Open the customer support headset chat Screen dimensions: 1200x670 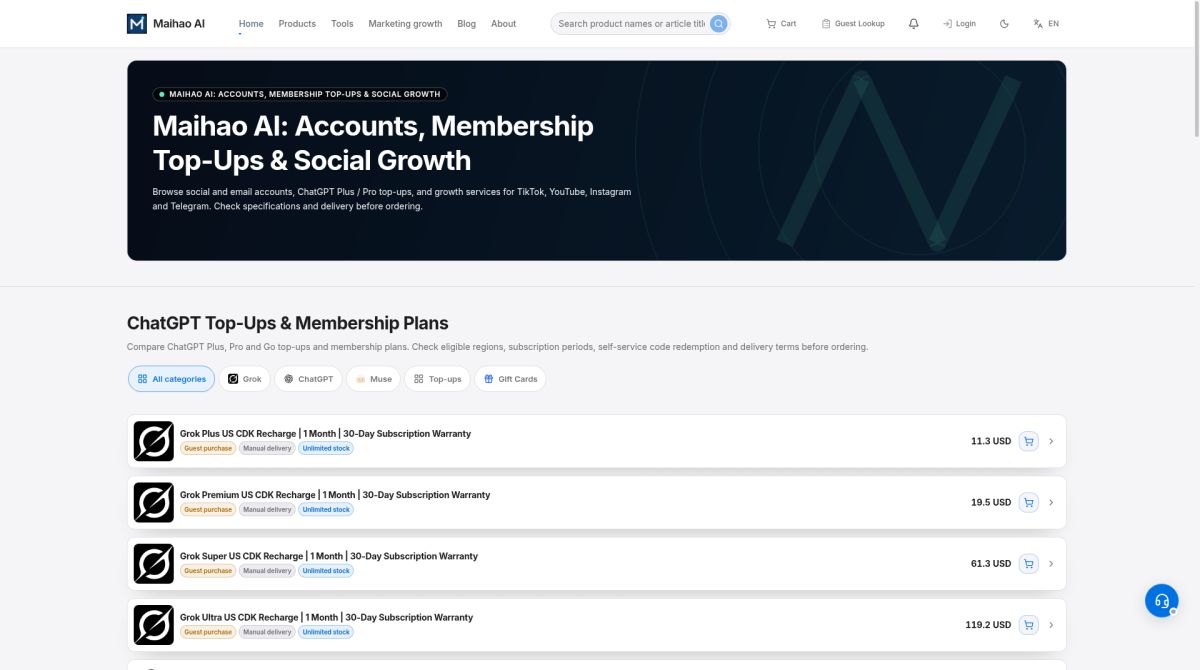point(1162,601)
